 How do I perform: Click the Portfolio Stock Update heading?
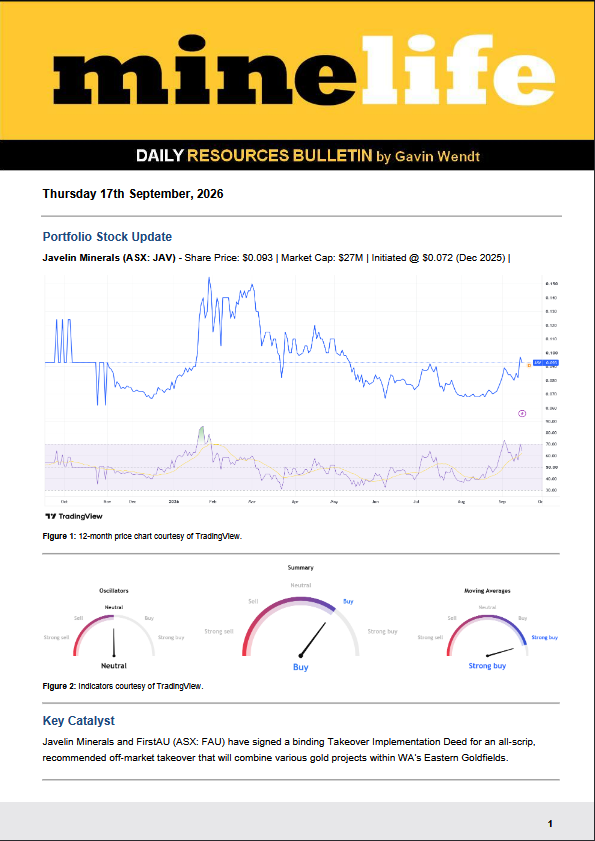(x=107, y=237)
